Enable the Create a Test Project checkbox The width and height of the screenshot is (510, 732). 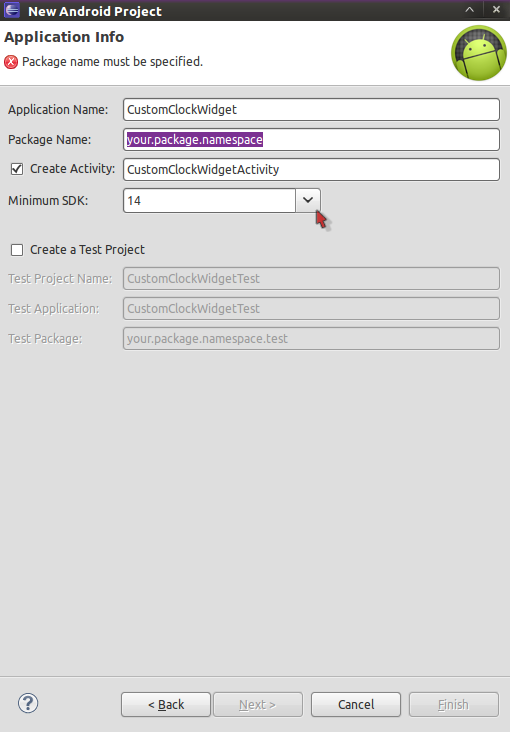pos(17,250)
